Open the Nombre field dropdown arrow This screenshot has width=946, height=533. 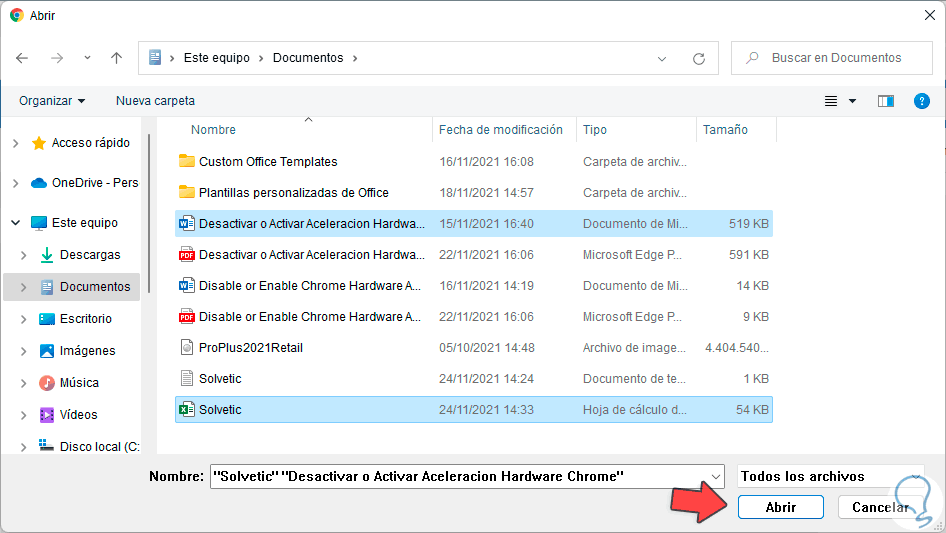pos(716,477)
